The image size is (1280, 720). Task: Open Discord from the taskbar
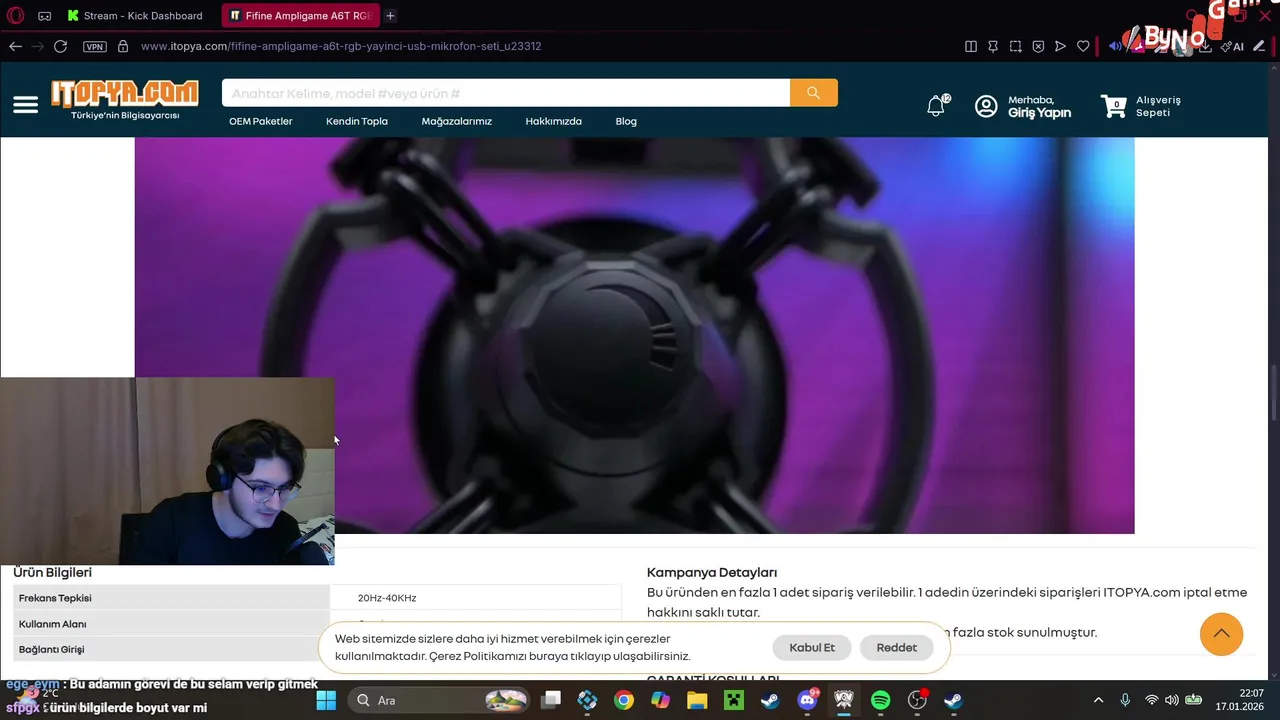(x=807, y=700)
